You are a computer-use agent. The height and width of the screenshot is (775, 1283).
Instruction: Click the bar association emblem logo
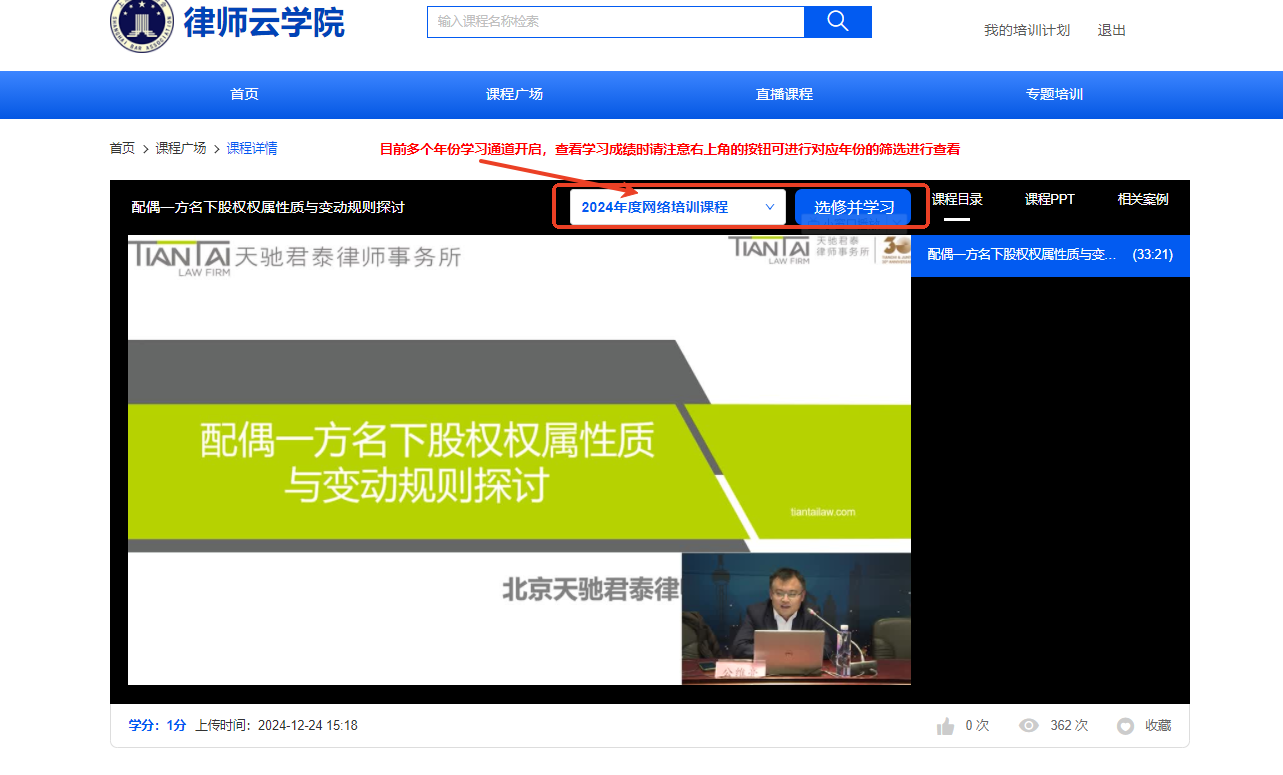click(x=141, y=24)
